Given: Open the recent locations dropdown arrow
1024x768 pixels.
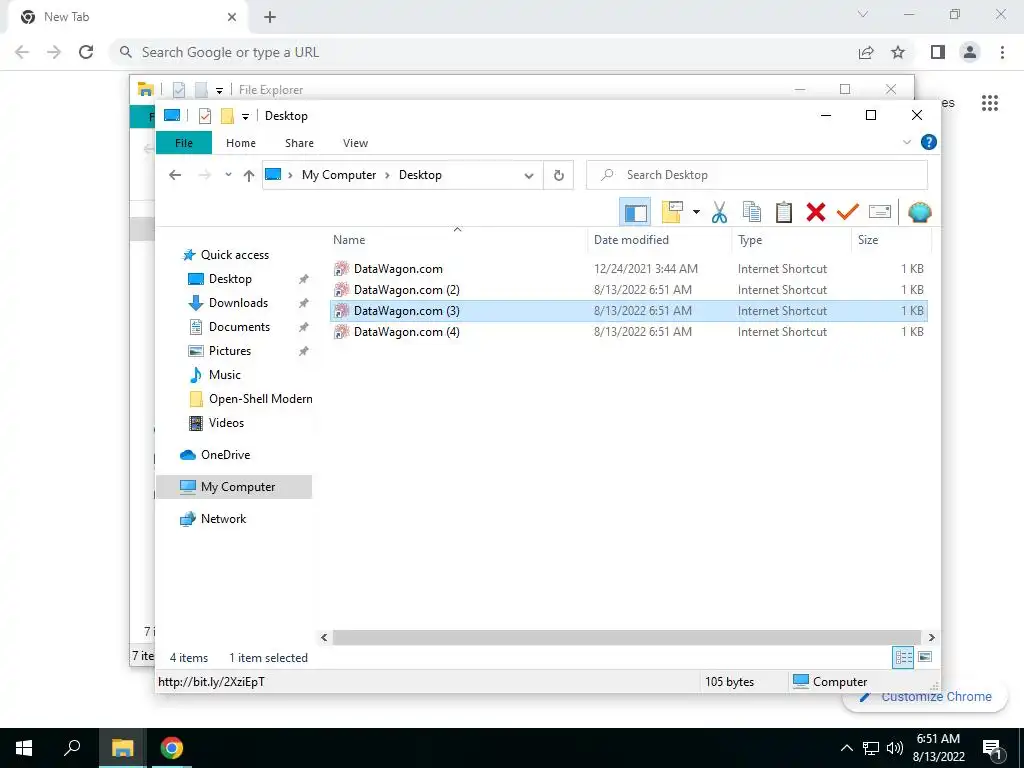Looking at the screenshot, I should 228,175.
